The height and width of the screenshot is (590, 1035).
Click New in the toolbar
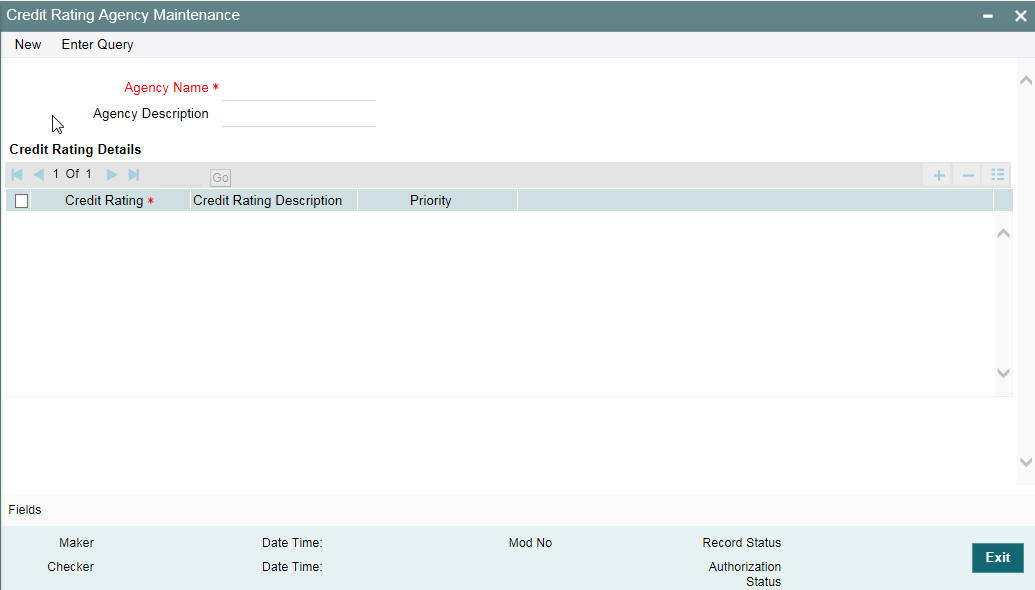[x=28, y=45]
